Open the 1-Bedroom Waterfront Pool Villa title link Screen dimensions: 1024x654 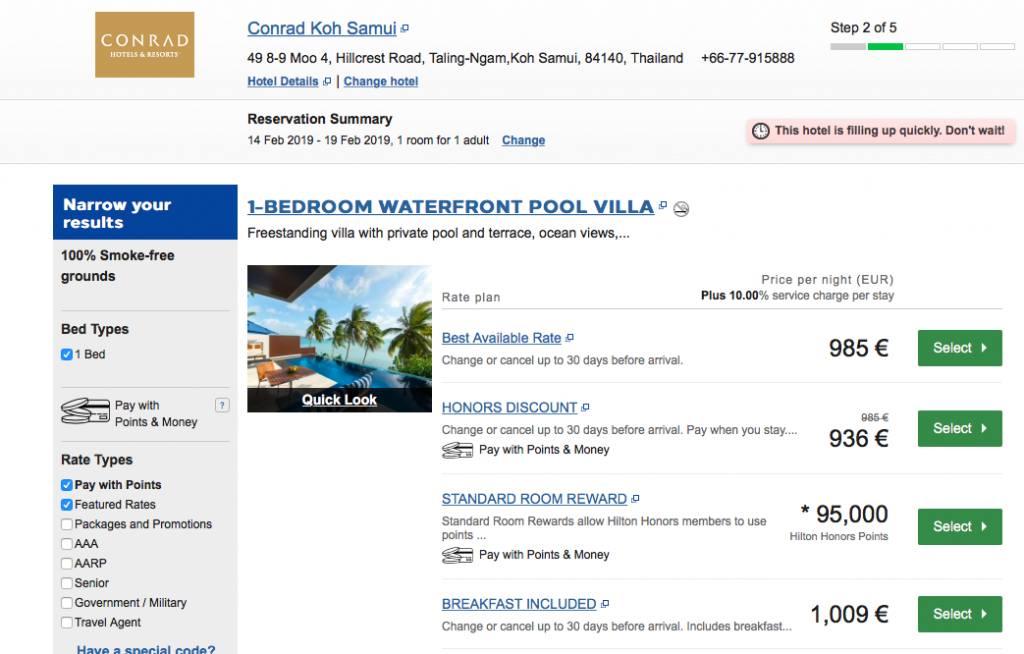click(450, 207)
